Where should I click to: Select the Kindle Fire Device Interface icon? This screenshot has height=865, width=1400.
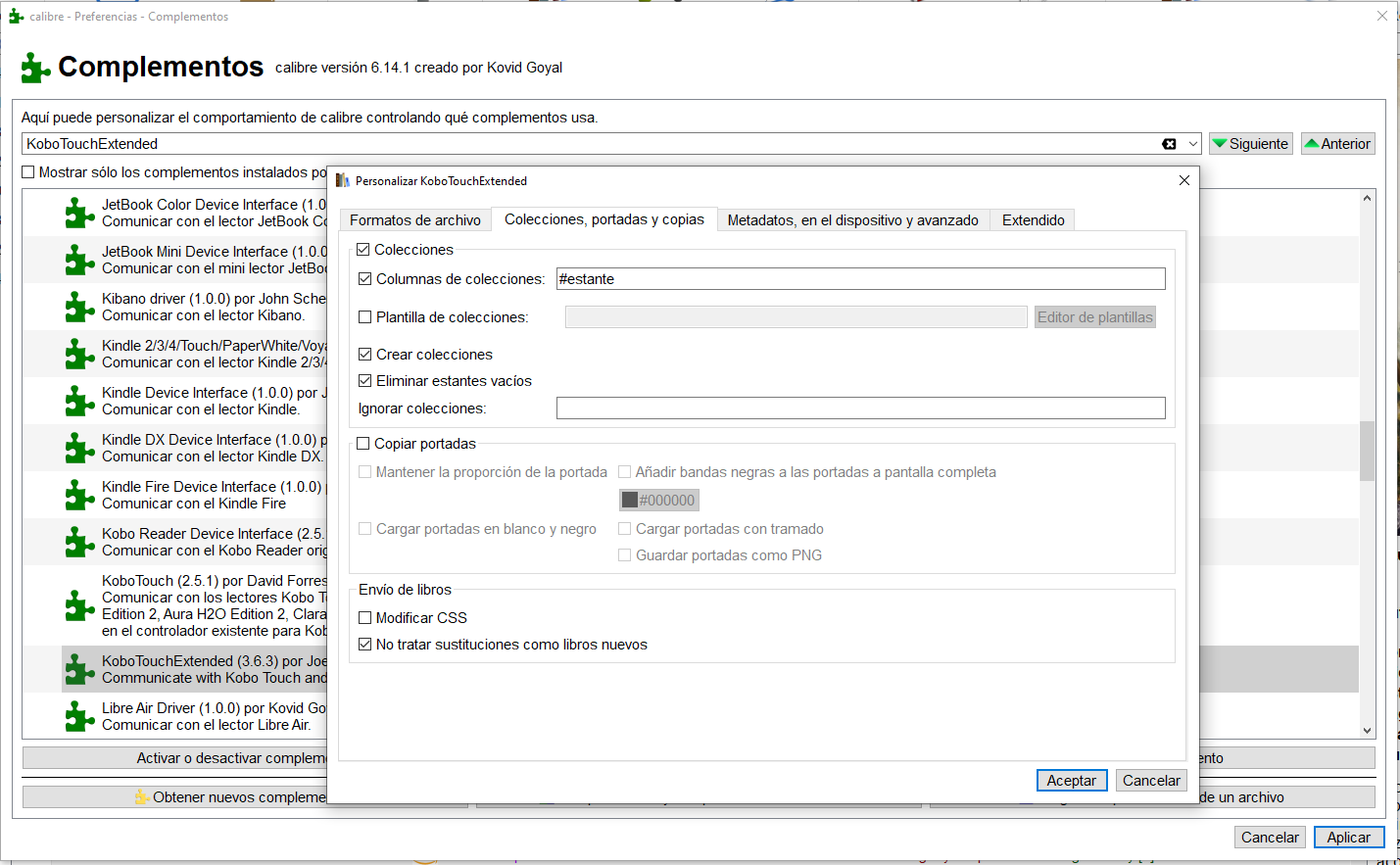click(79, 495)
